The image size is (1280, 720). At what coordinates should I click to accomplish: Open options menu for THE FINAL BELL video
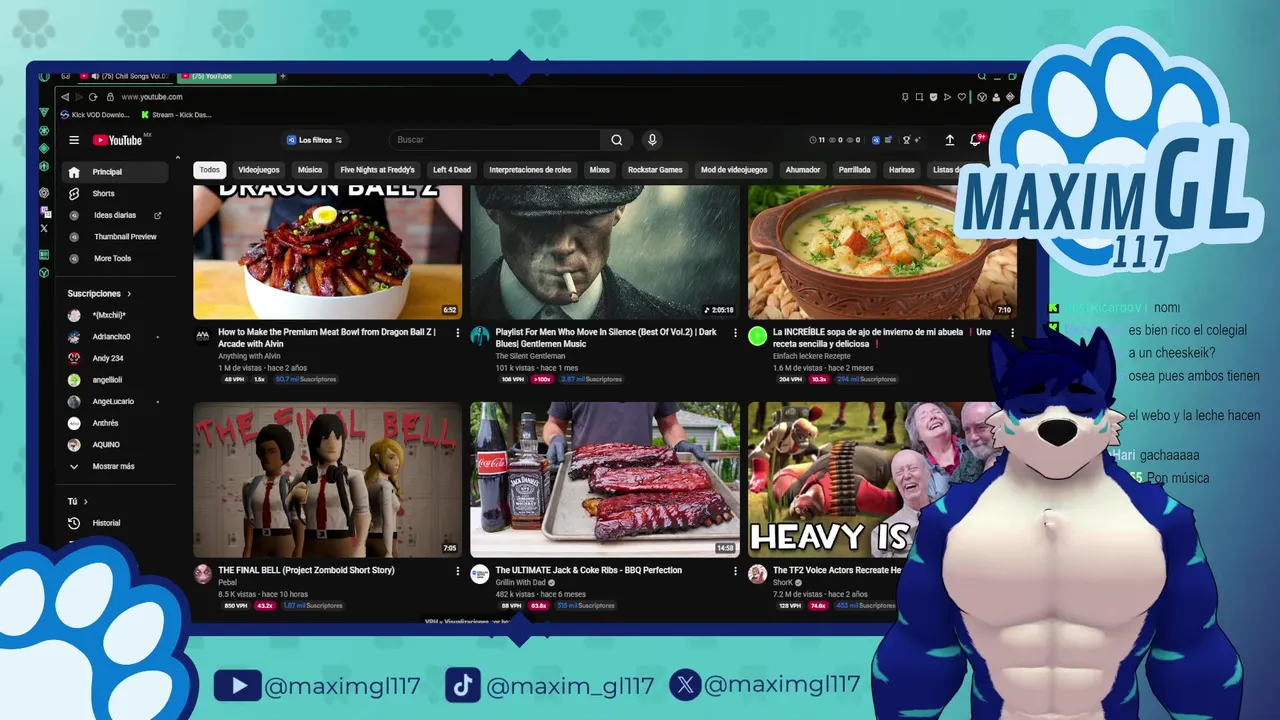(x=458, y=571)
